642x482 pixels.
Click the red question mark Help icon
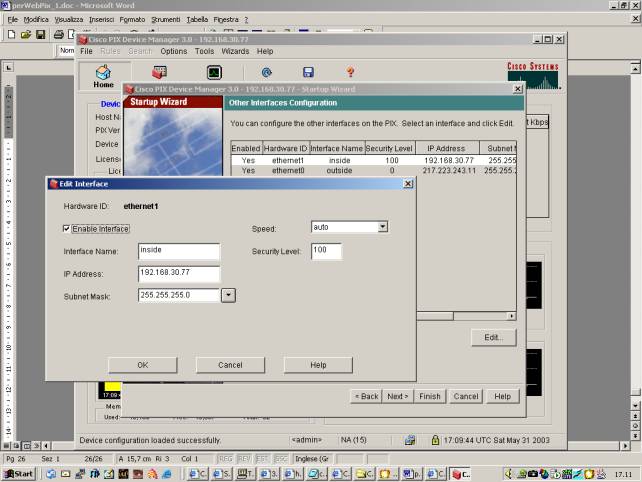click(x=350, y=72)
